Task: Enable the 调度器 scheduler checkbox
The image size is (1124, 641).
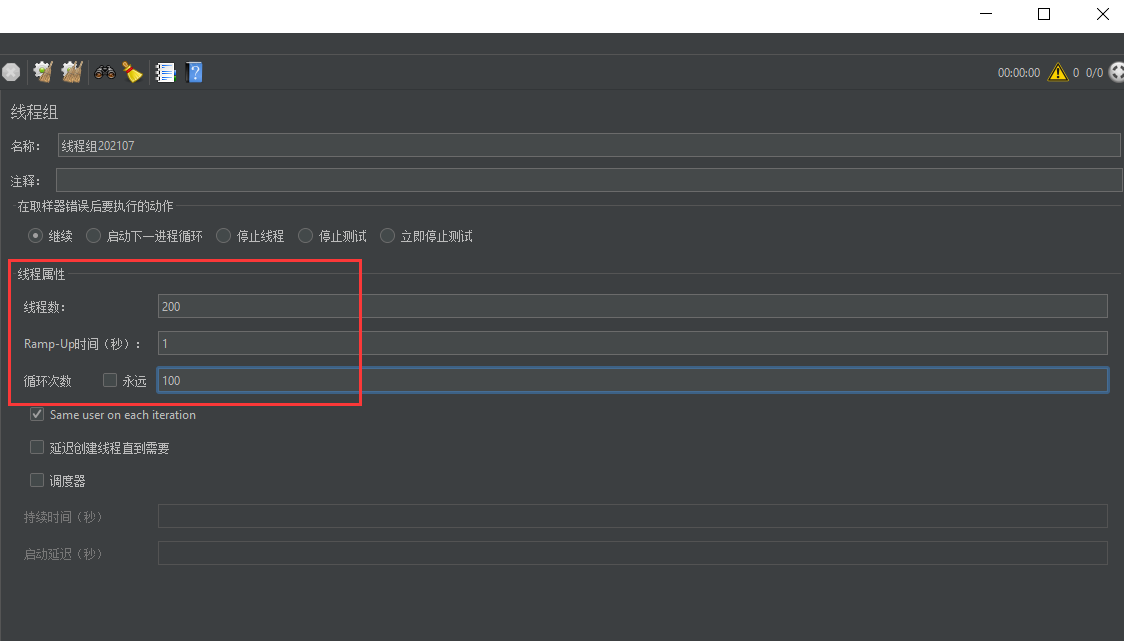Action: click(x=37, y=480)
